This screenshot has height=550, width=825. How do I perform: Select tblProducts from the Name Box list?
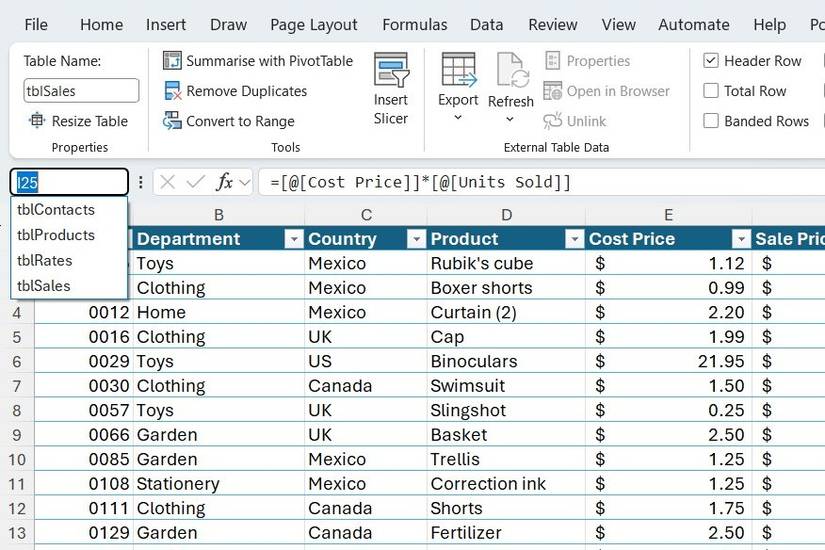tap(69, 235)
